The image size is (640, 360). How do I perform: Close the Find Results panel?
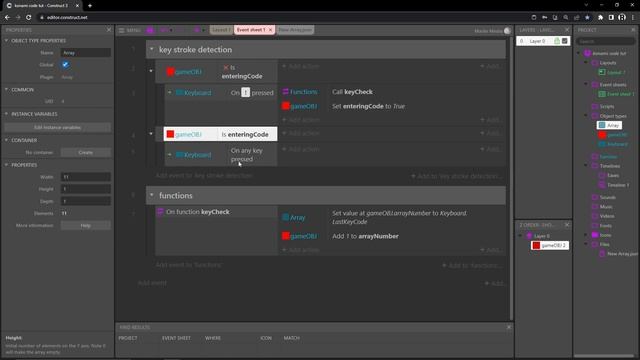click(509, 327)
